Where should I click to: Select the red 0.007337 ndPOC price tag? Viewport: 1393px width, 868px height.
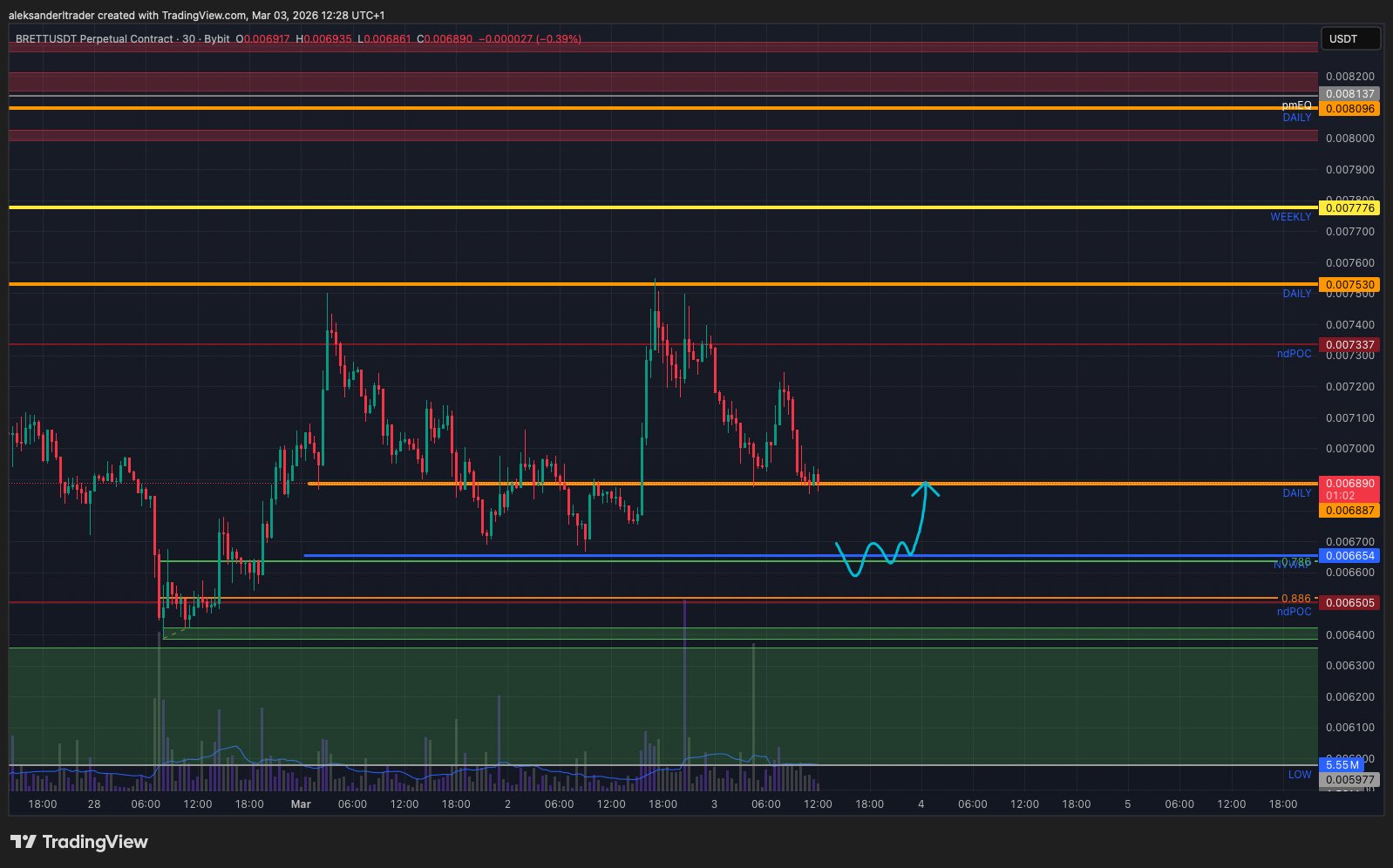1349,345
